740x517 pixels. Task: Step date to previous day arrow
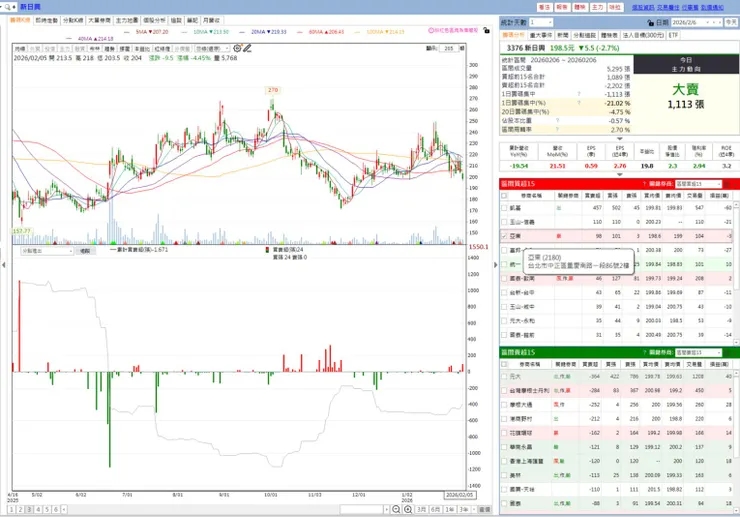[714, 22]
